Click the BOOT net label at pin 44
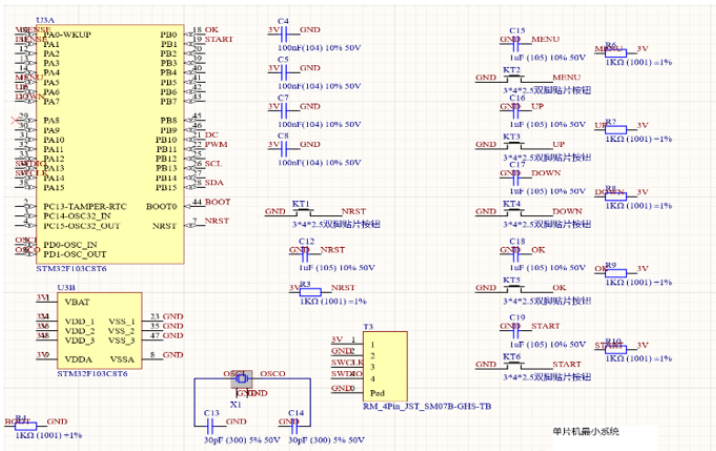The height and width of the screenshot is (451, 716). (x=217, y=202)
